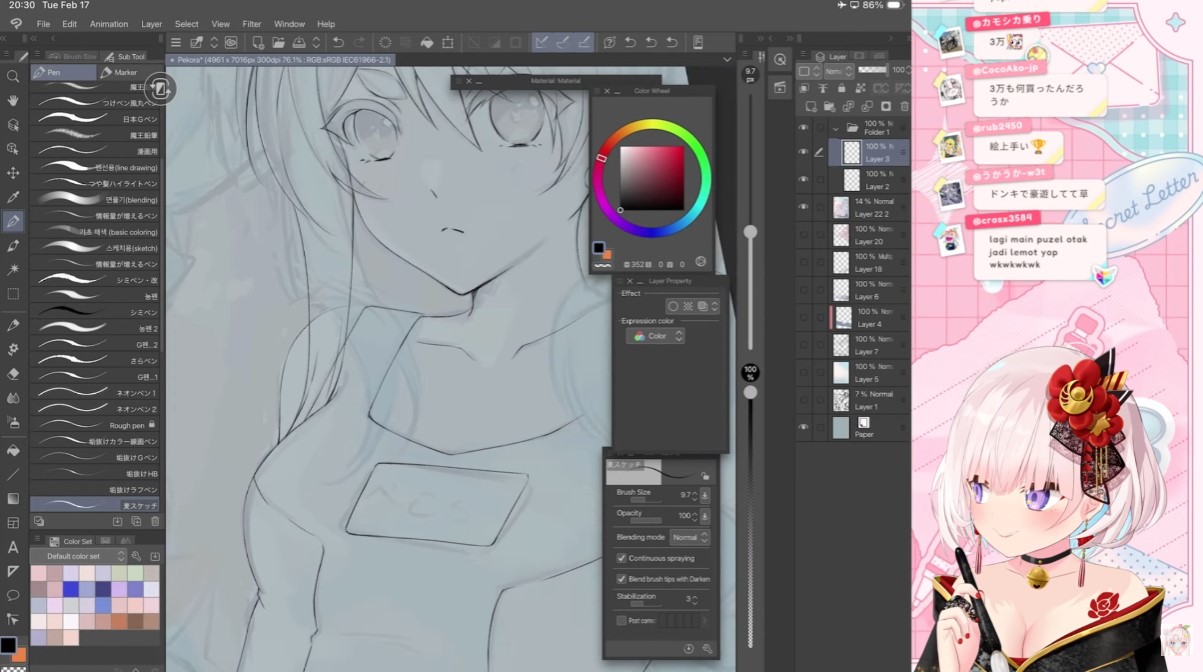
Task: Hide Layer 3 with eye icon
Action: [803, 152]
